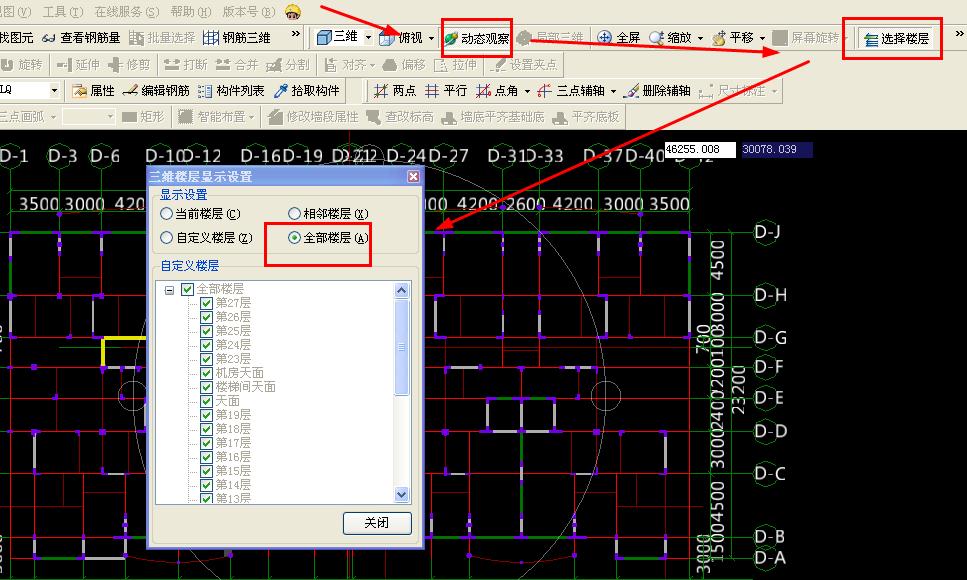Open the 在线服务(S) menu
The image size is (967, 580).
point(126,12)
